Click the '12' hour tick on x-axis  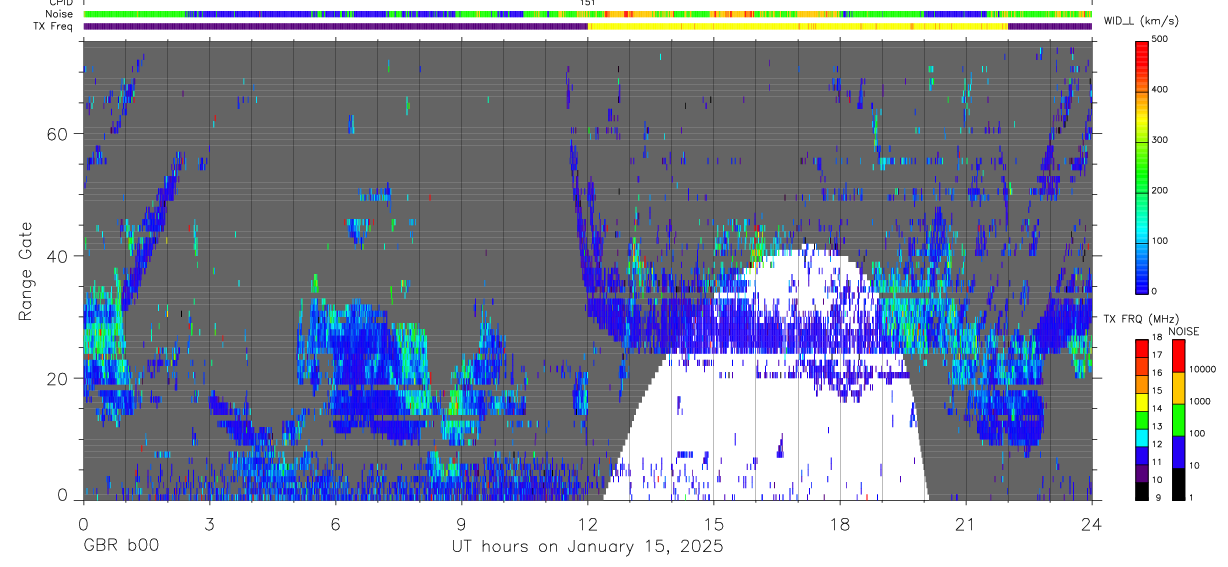tap(587, 523)
